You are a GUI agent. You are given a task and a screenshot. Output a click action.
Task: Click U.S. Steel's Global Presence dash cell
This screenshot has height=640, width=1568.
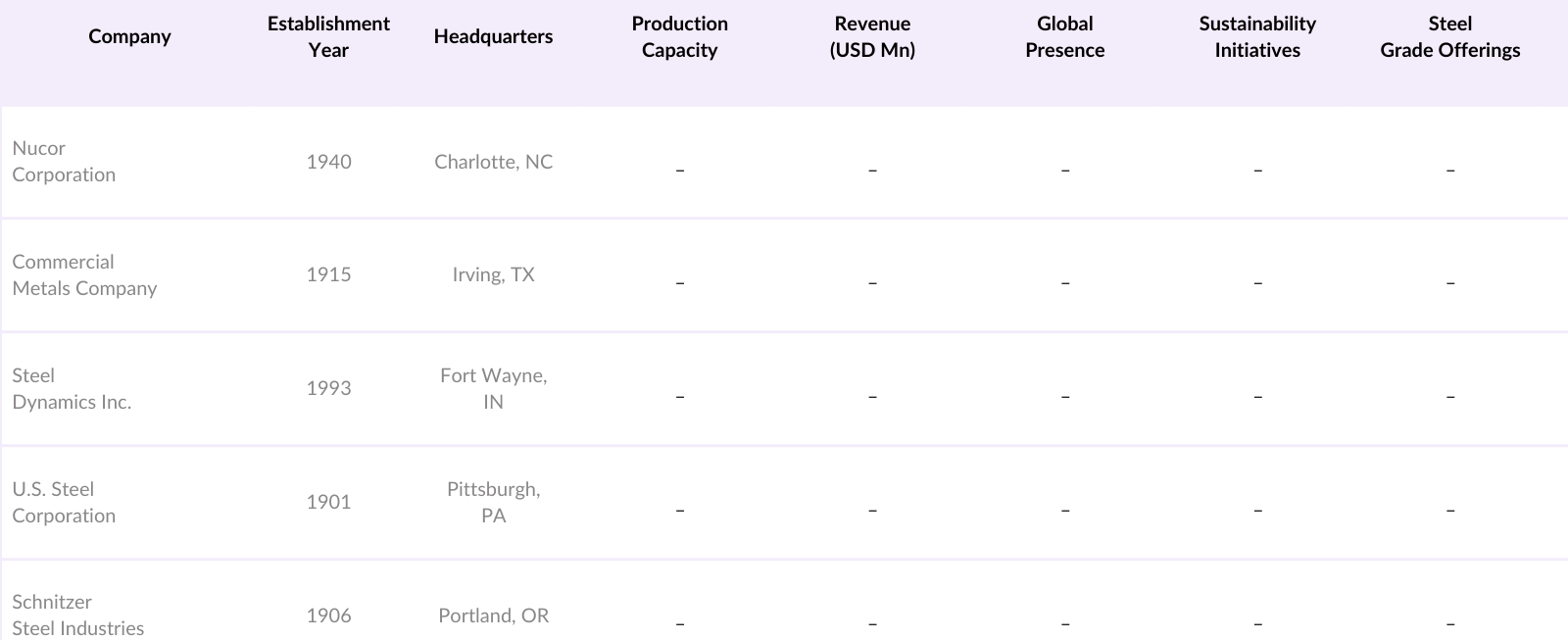pyautogui.click(x=1064, y=512)
